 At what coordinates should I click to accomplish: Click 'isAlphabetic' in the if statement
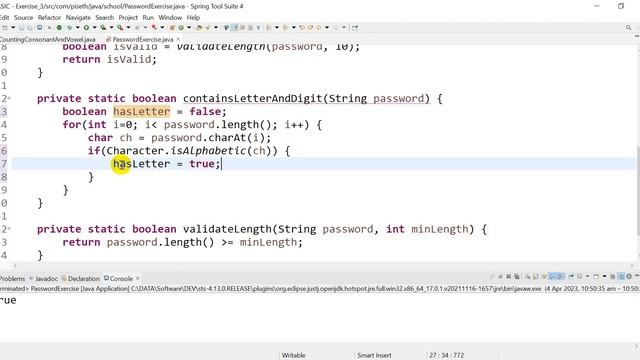point(208,151)
